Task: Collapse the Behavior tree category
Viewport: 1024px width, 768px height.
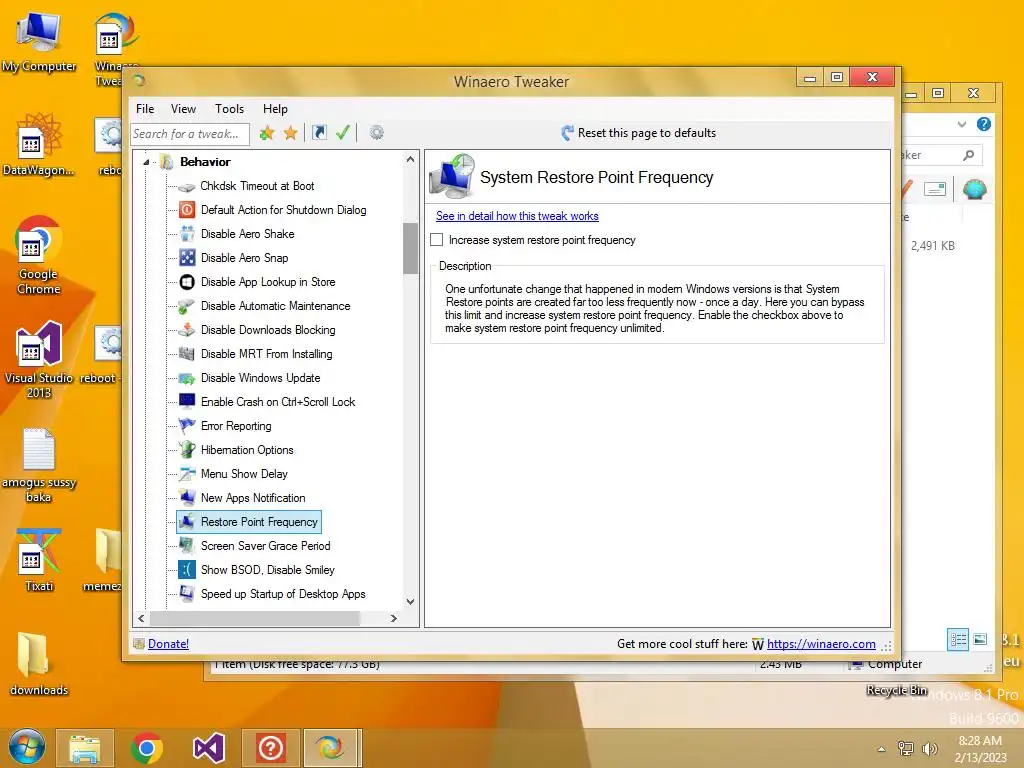Action: point(146,162)
